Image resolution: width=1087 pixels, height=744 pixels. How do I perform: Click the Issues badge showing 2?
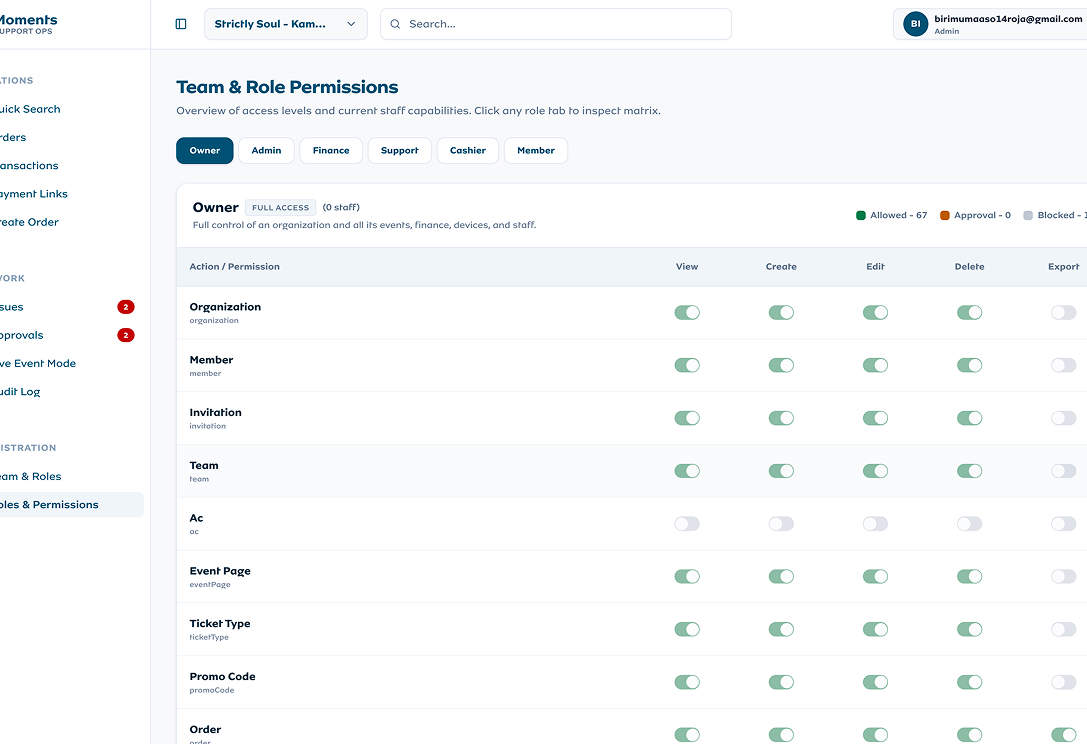point(125,307)
